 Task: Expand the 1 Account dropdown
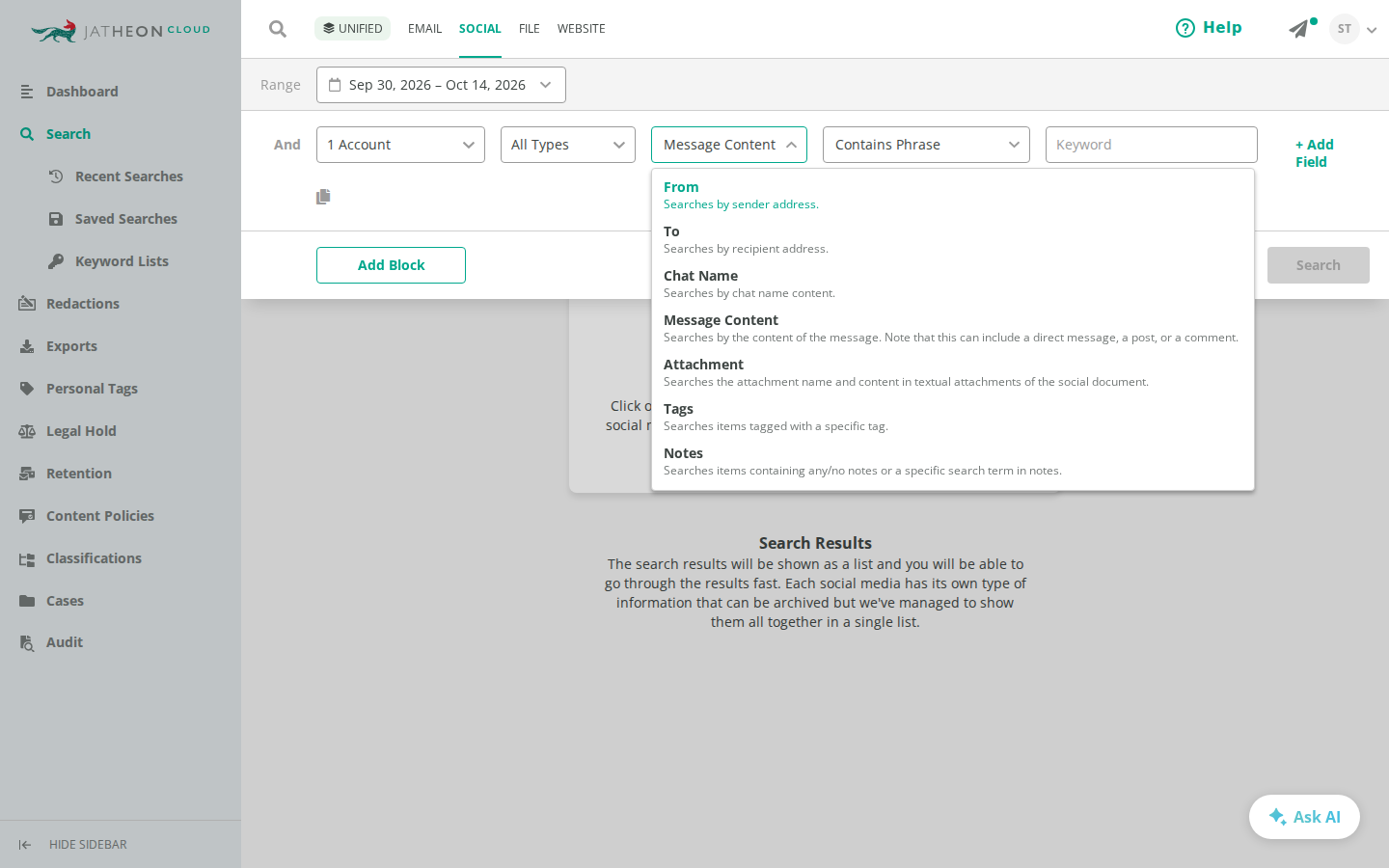click(x=400, y=145)
